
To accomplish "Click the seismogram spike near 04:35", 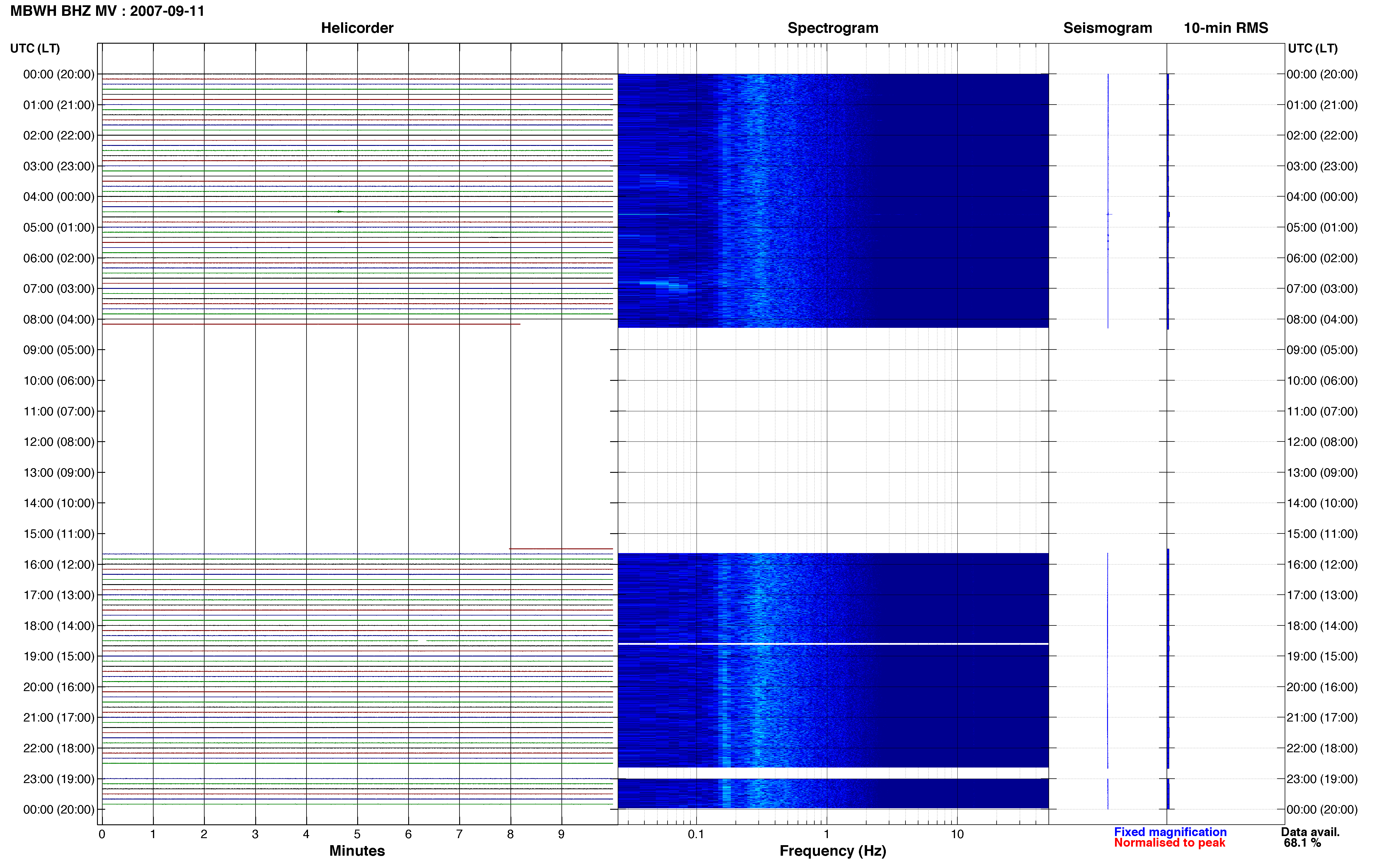I will click(x=1109, y=214).
